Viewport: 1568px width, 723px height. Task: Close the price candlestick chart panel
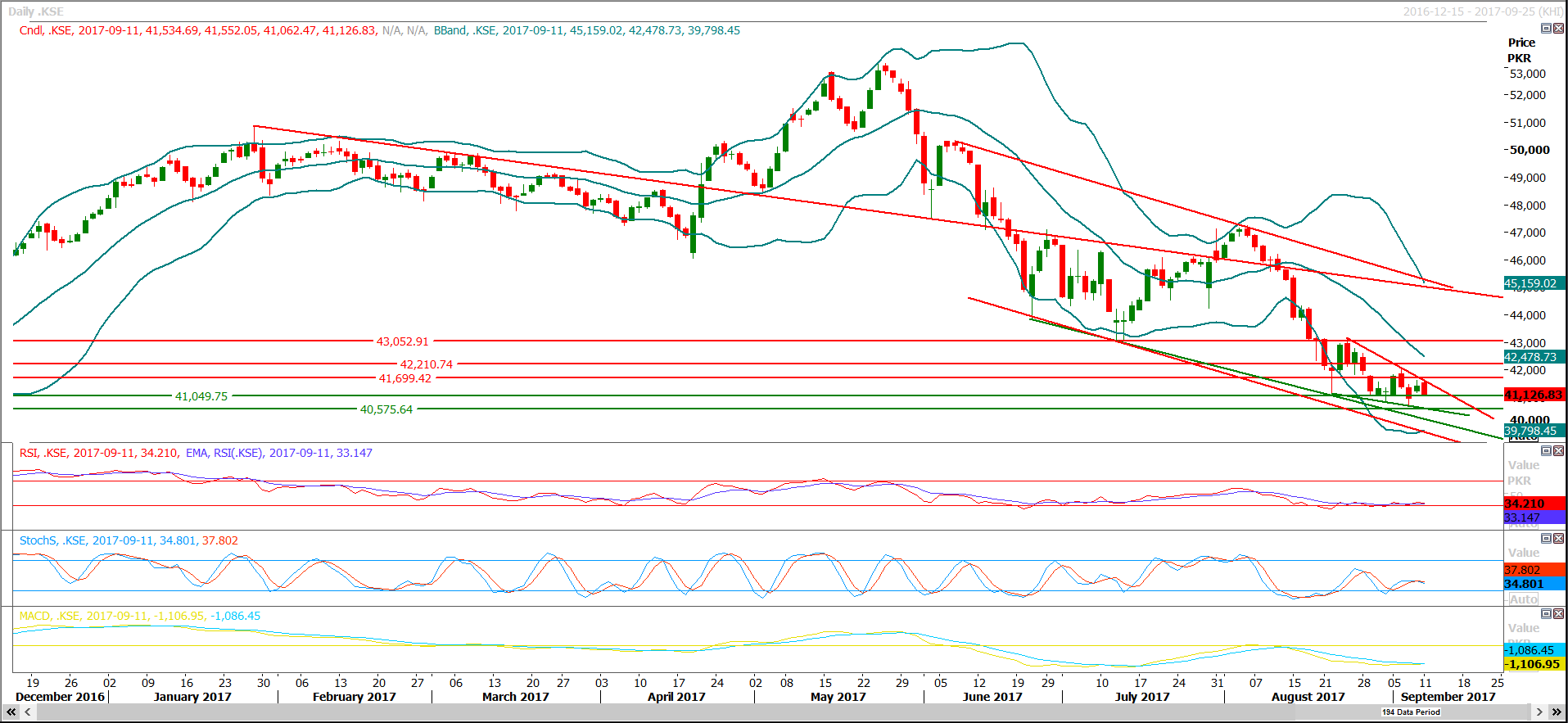1558,29
